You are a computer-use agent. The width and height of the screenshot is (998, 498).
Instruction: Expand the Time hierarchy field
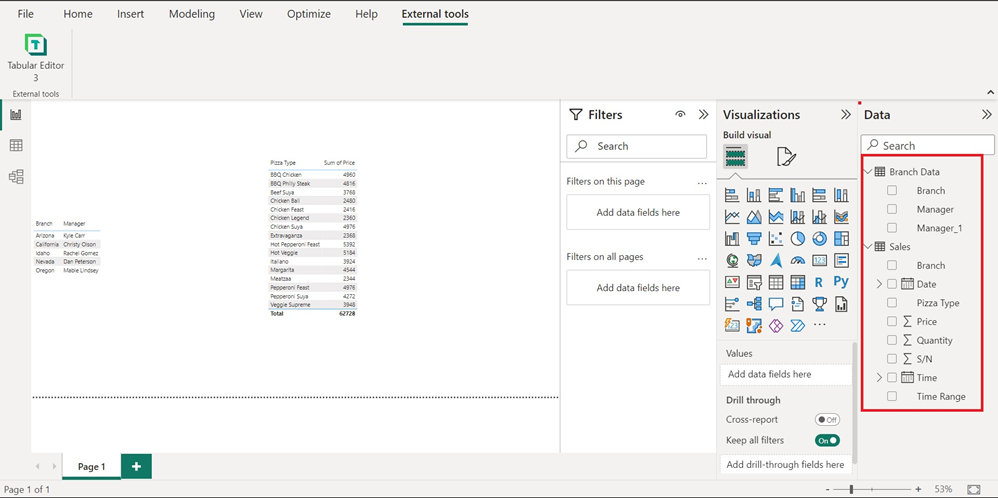[879, 378]
